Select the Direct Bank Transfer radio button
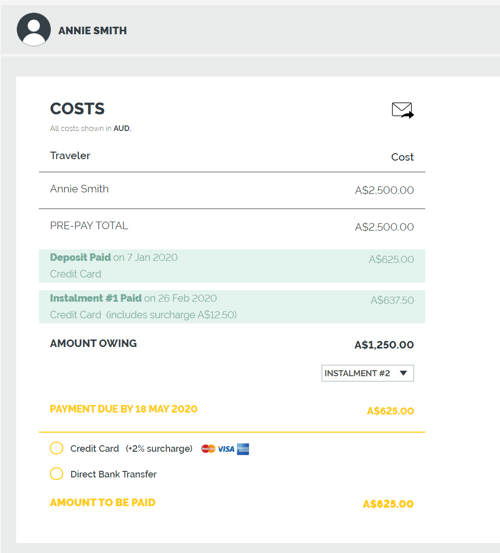Image resolution: width=500 pixels, height=553 pixels. (56, 474)
